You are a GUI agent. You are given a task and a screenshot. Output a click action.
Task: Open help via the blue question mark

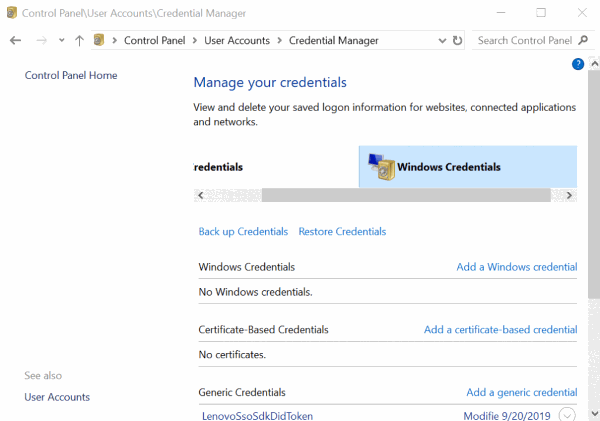click(578, 64)
